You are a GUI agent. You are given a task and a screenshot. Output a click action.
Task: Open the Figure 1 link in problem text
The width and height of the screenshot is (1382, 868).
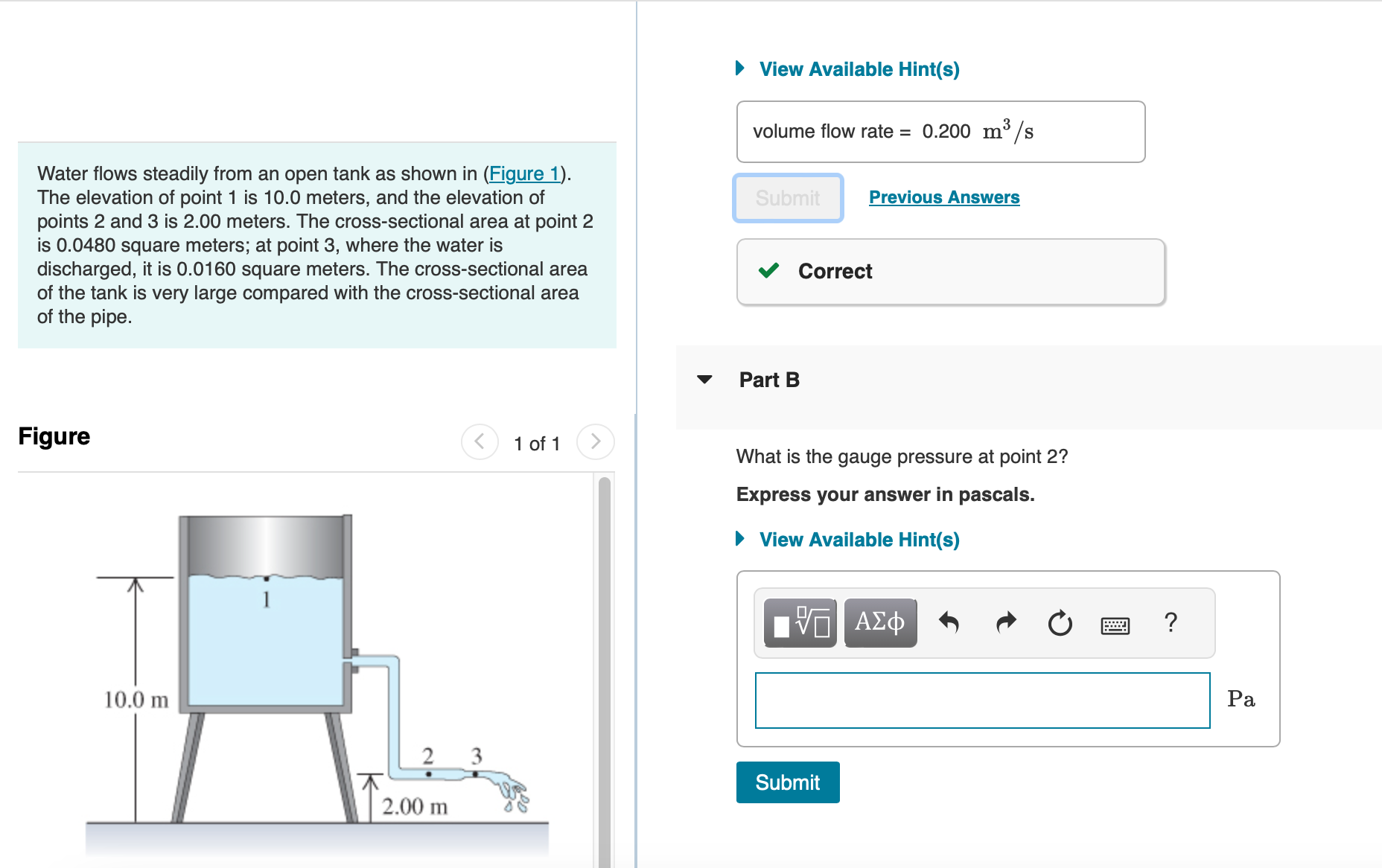523,173
